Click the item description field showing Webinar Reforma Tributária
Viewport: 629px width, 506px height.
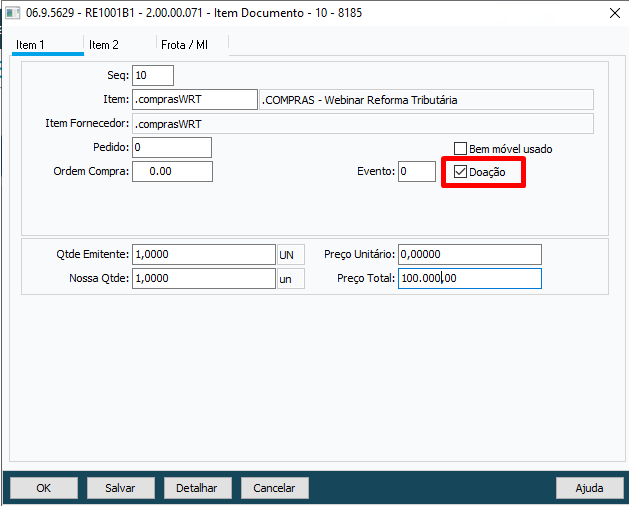[426, 100]
